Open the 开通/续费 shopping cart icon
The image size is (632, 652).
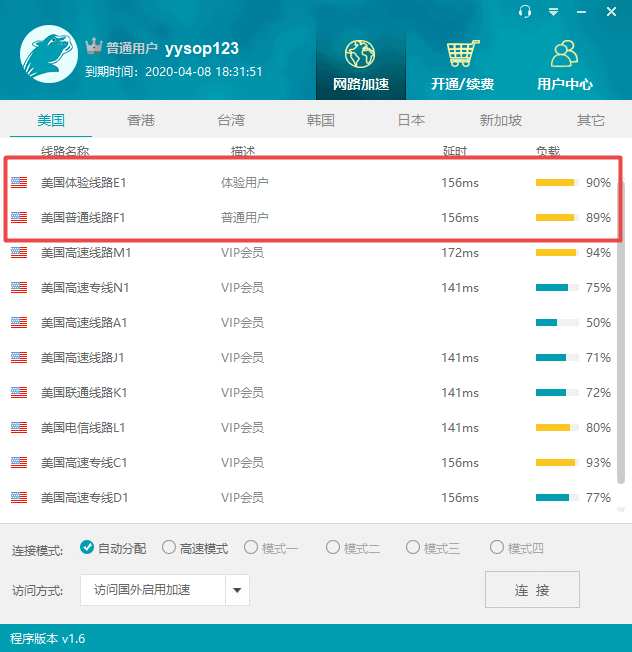[x=462, y=54]
